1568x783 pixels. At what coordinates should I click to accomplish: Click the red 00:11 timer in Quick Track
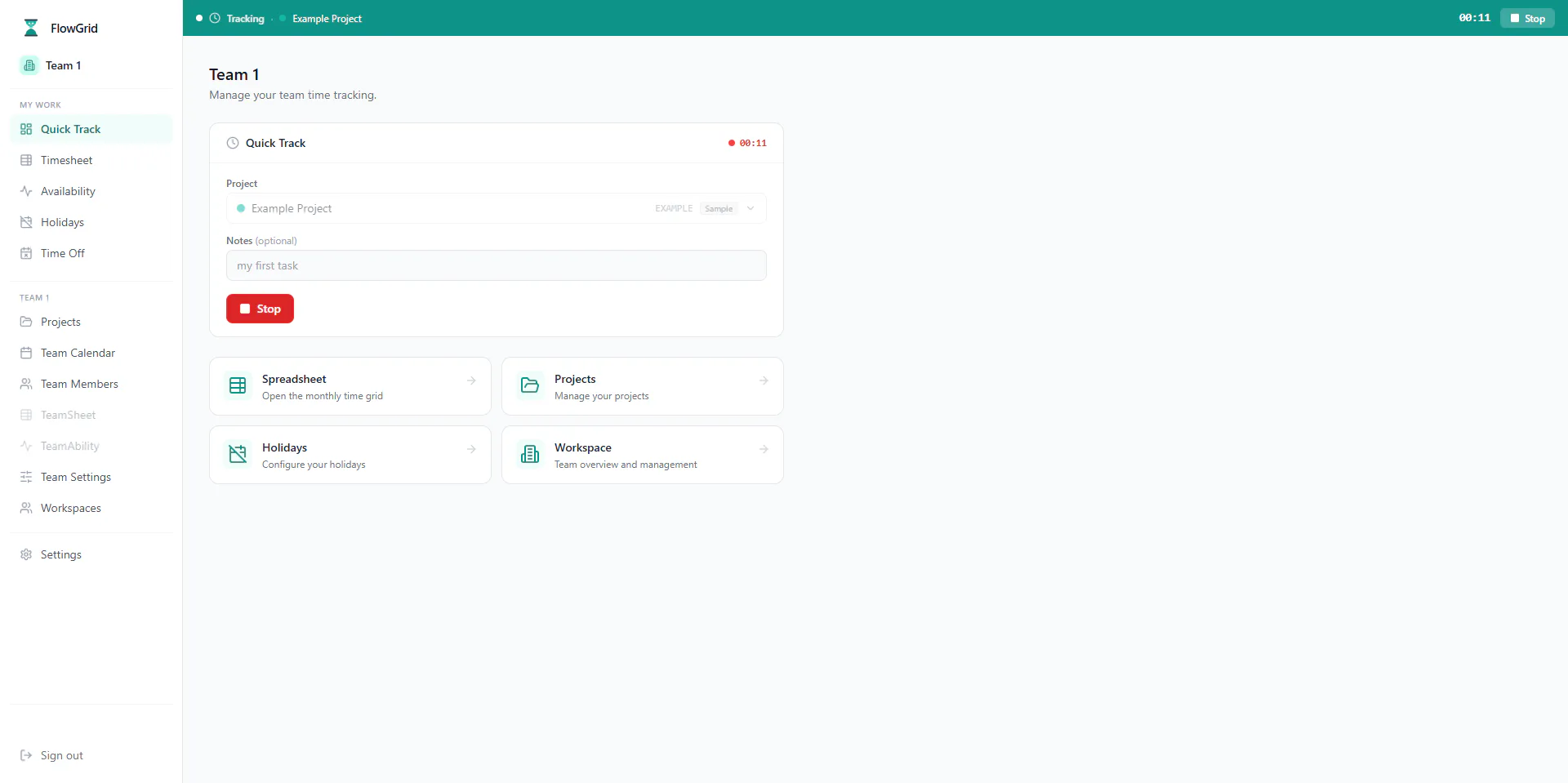pos(753,143)
